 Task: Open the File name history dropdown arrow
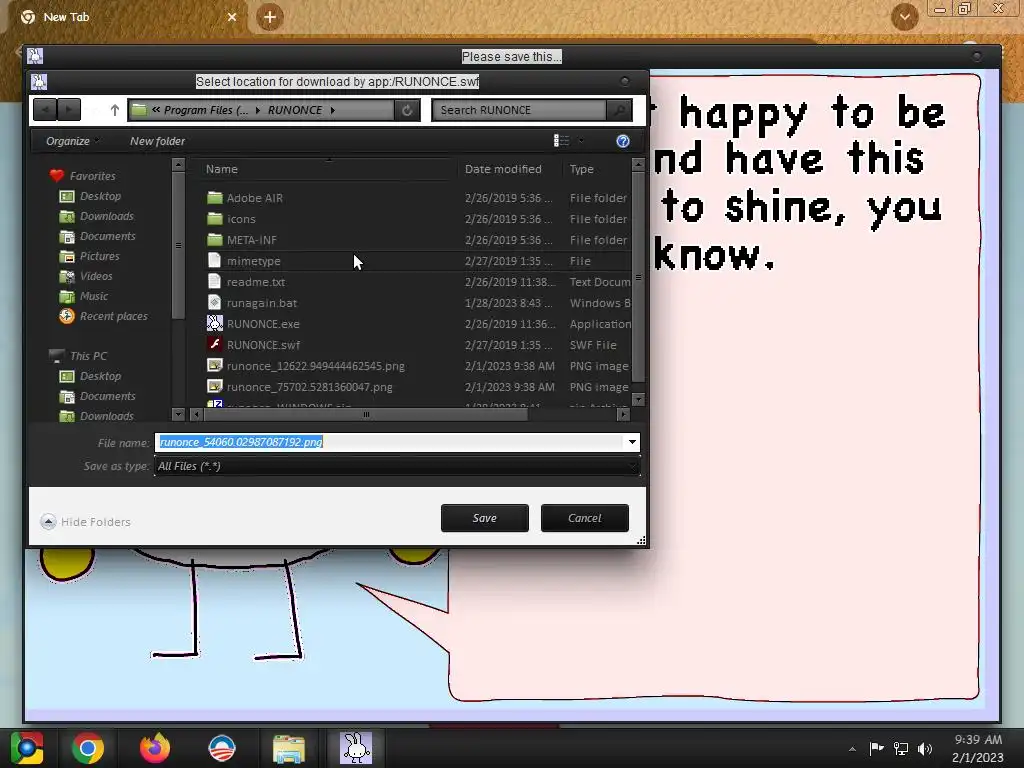632,442
